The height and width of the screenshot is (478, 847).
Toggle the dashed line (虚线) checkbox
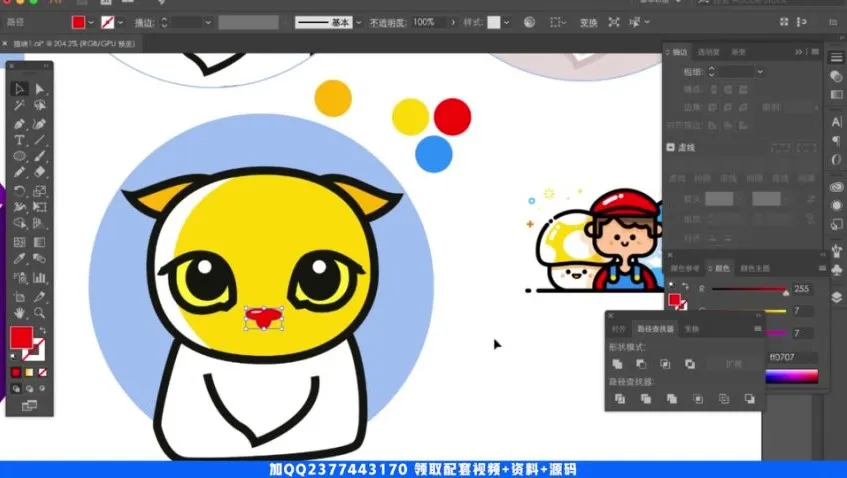[671, 147]
